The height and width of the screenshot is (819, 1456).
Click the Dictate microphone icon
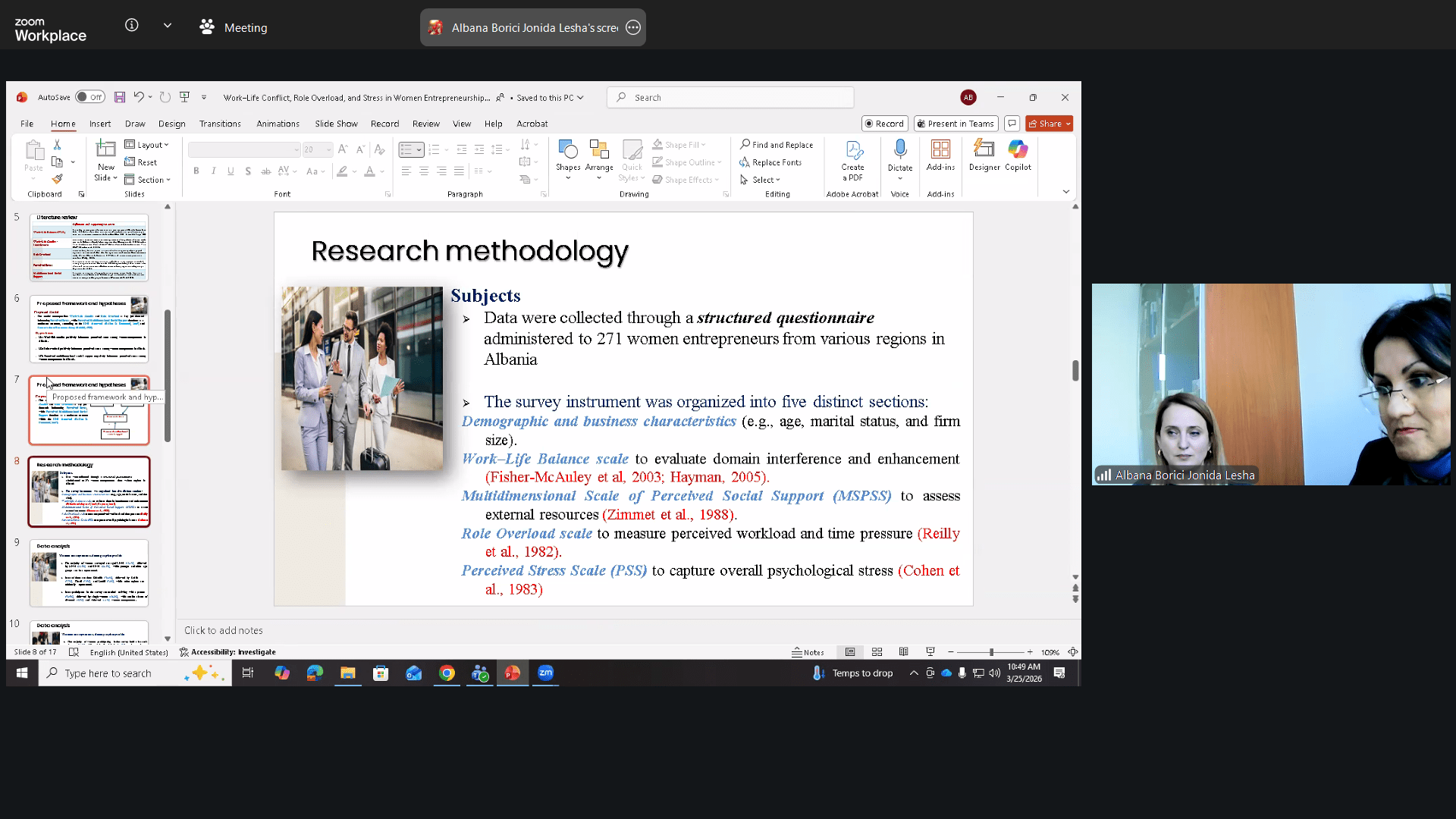[900, 149]
